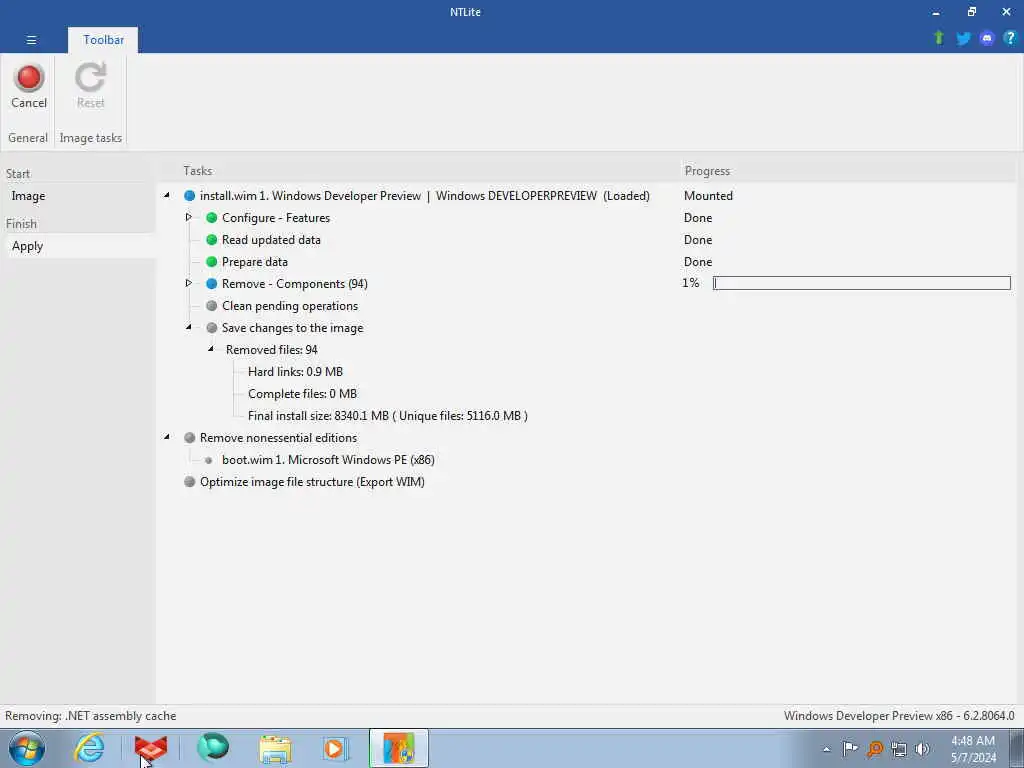Open the Help question mark icon
The height and width of the screenshot is (768, 1024).
[1010, 38]
